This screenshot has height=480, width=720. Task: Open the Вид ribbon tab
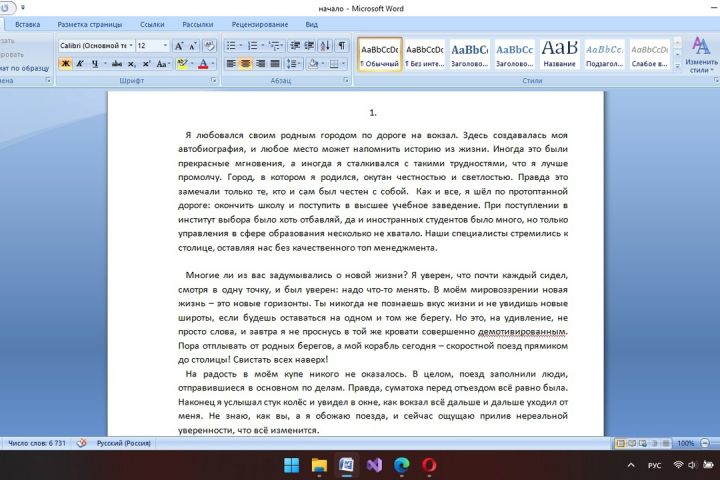311,25
